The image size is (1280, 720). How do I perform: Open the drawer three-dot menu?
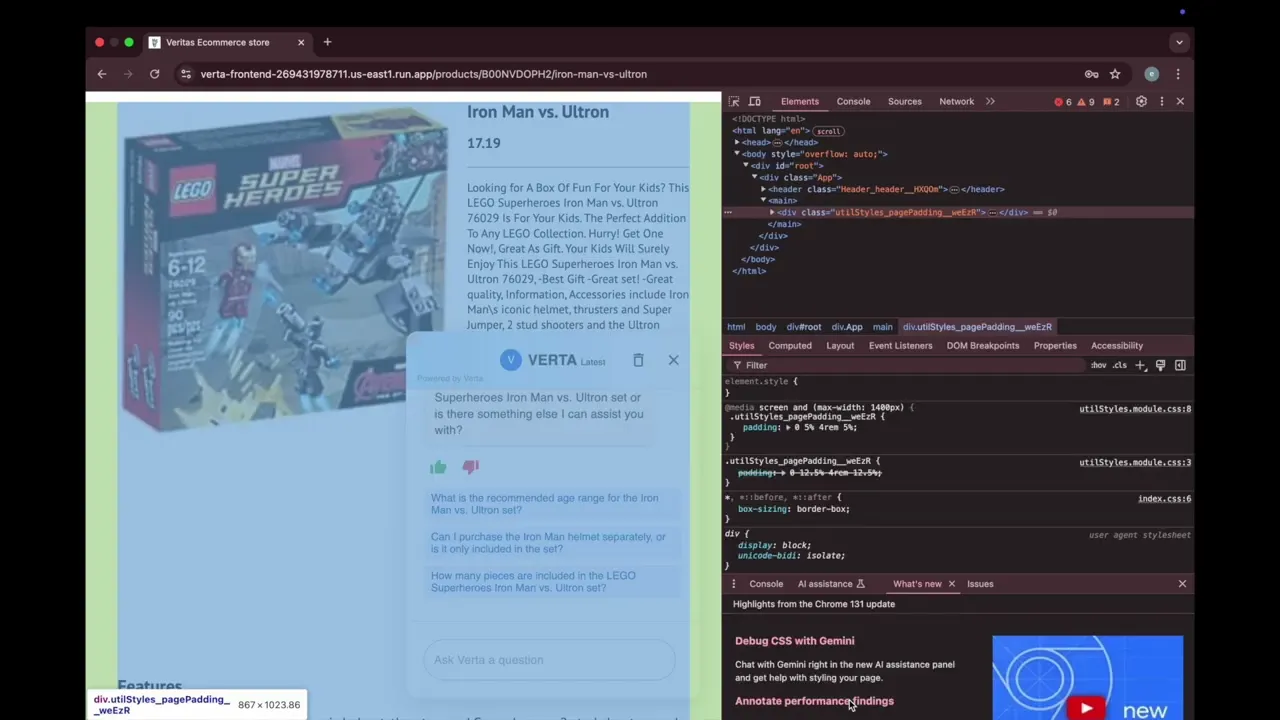733,584
